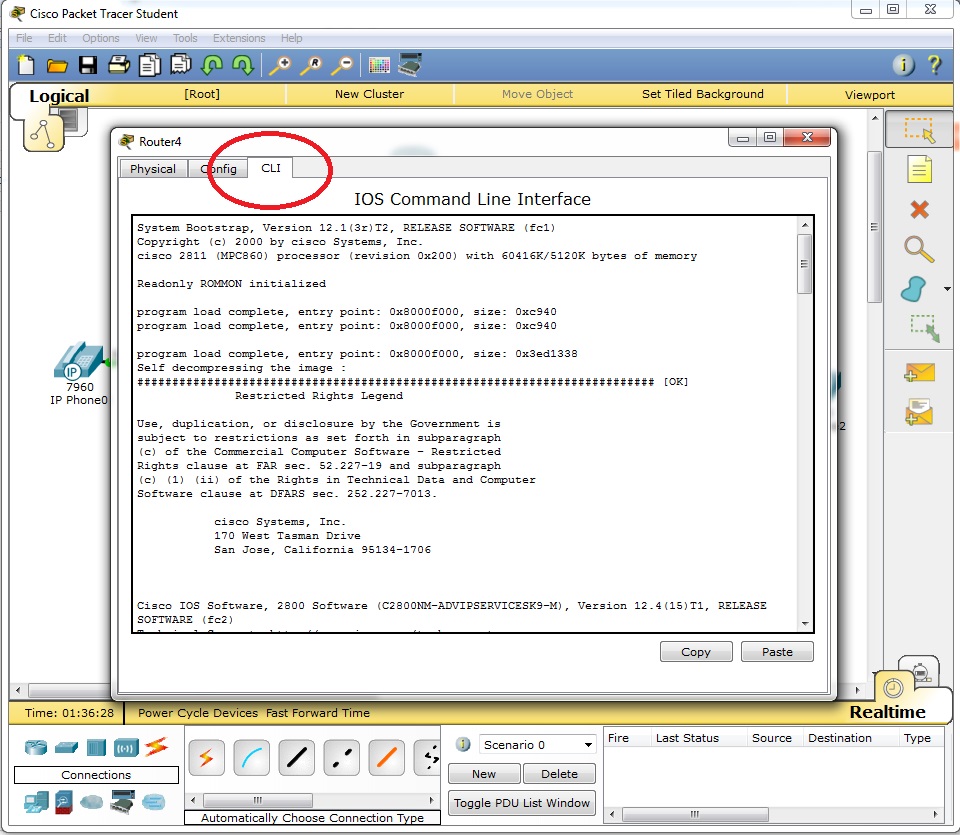Select WAN Emulation cloud category icon
The image size is (960, 835).
point(92,802)
